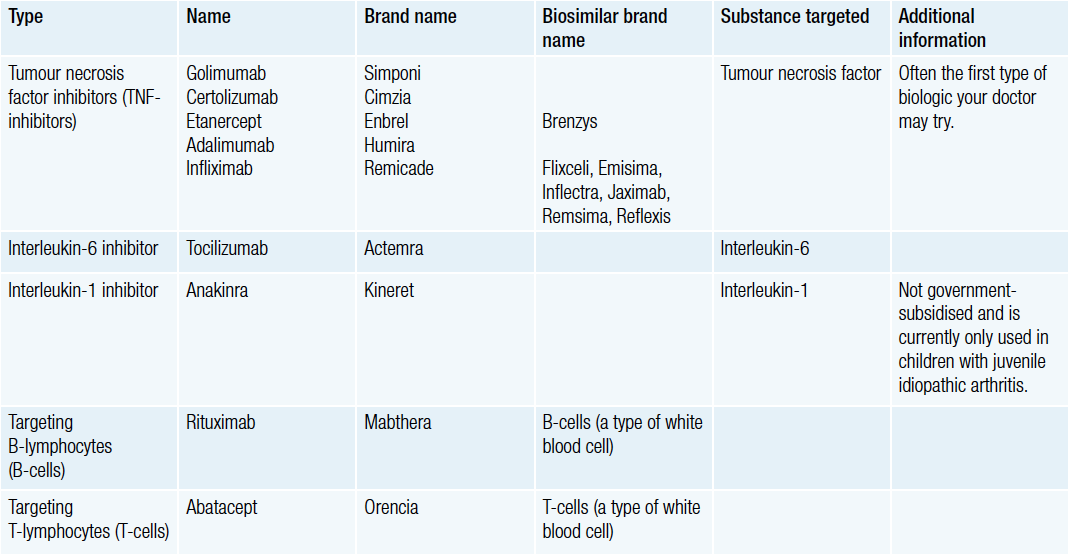Click the Additional information header

pyautogui.click(x=942, y=28)
